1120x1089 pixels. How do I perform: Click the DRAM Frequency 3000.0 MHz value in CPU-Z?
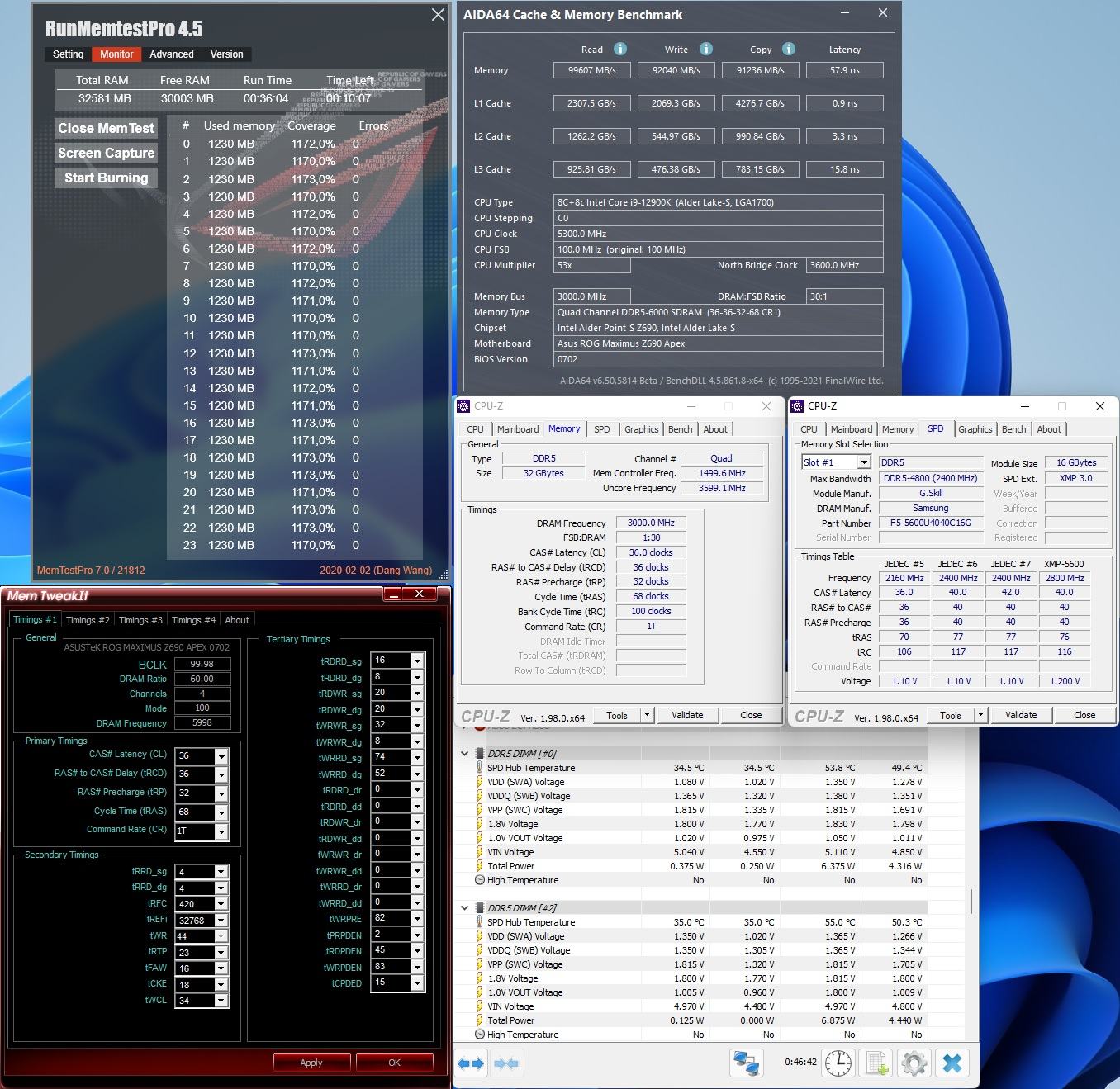(651, 523)
